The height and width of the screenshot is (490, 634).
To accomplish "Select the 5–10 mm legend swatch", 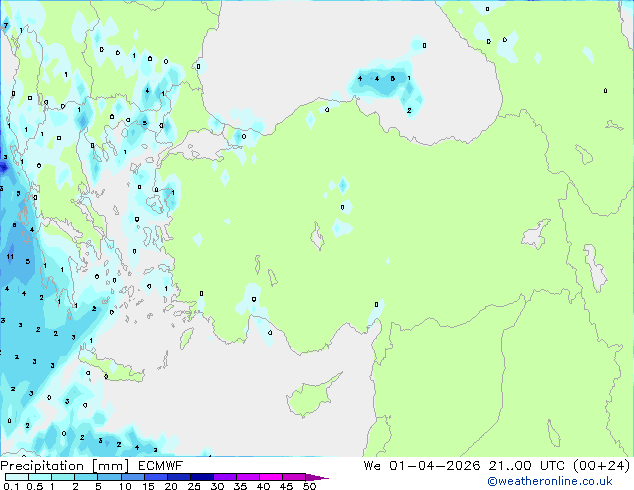I will coord(109,477).
